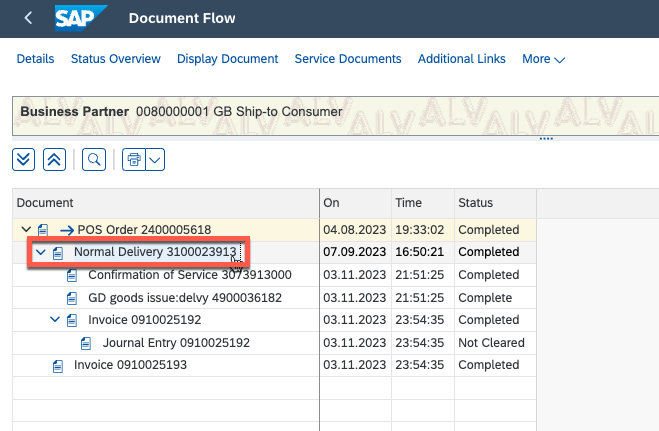Click the Status column header
Viewport: 659px width, 431px height.
(475, 202)
